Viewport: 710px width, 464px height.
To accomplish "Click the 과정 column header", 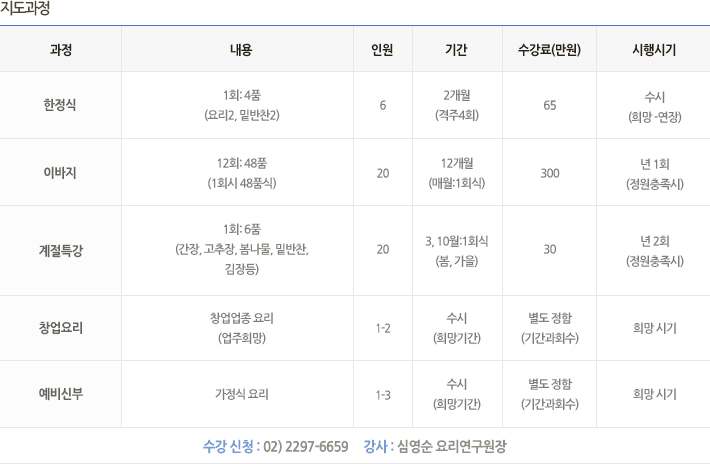I will [x=61, y=49].
